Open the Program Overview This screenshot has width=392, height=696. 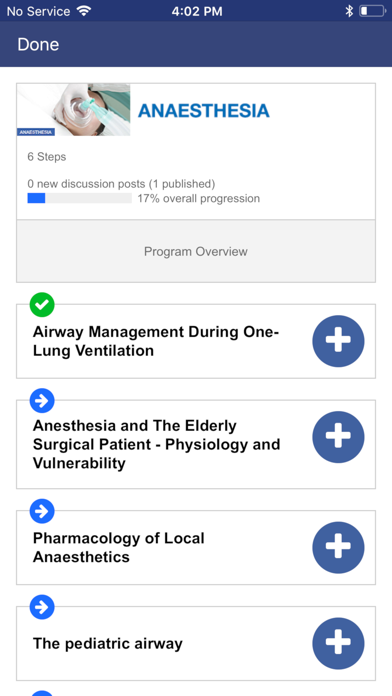coord(196,251)
